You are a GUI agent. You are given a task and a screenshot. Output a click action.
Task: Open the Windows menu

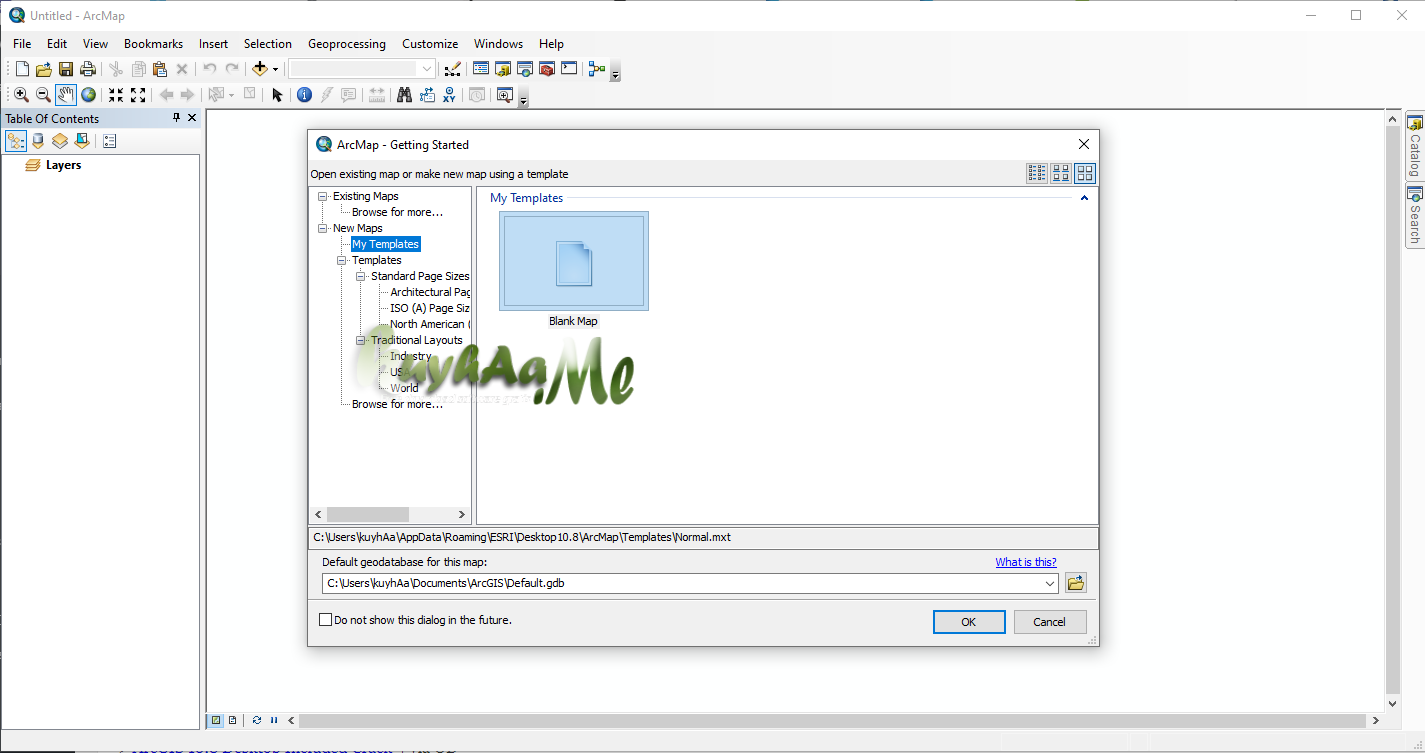(498, 44)
